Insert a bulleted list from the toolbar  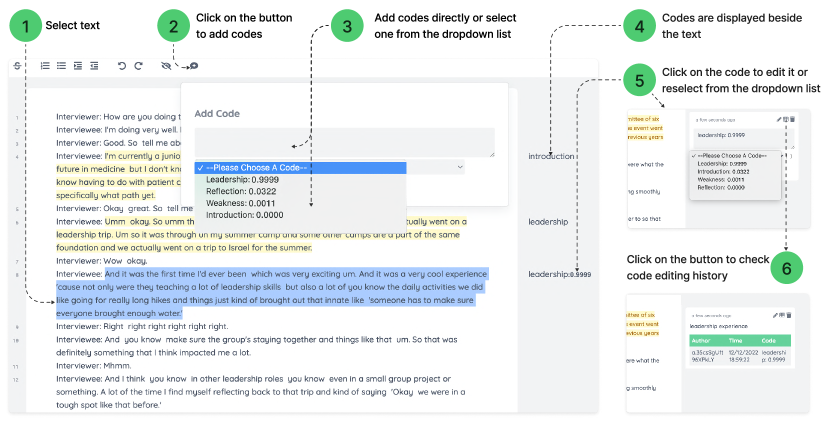tap(61, 66)
